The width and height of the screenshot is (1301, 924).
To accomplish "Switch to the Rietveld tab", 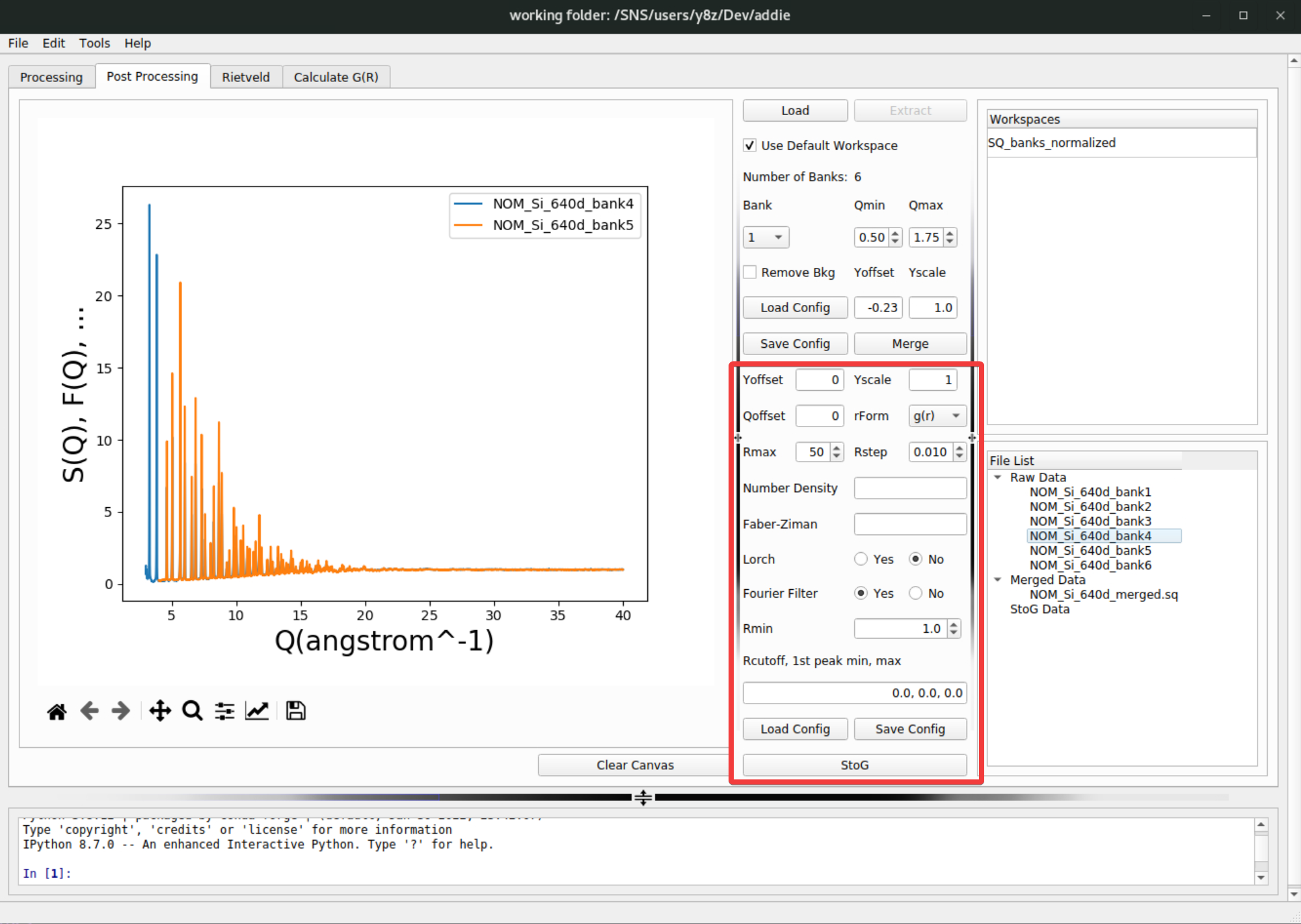I will click(x=245, y=77).
